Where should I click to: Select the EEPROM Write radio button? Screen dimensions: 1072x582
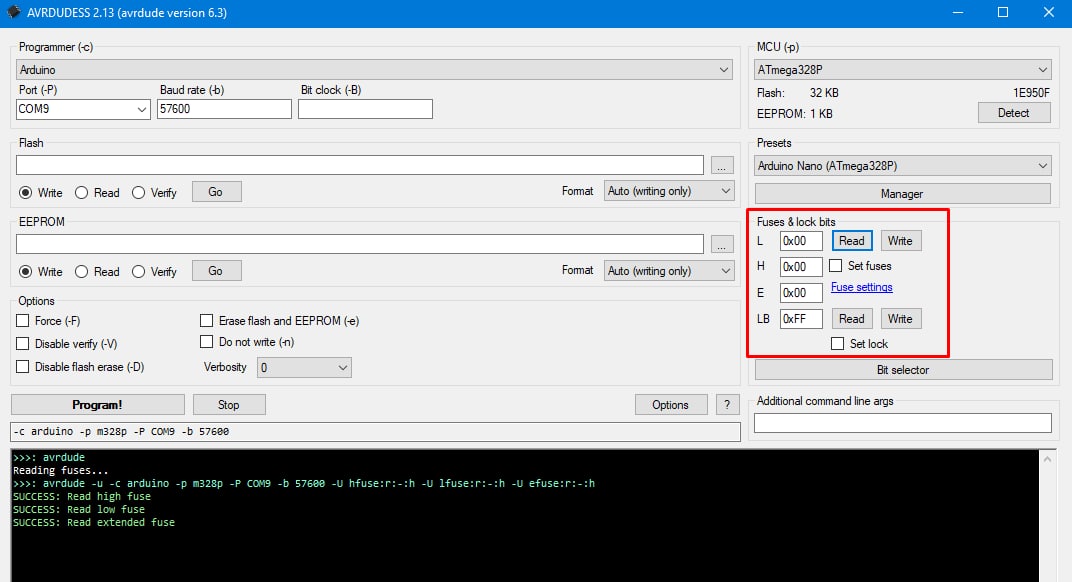pos(25,272)
